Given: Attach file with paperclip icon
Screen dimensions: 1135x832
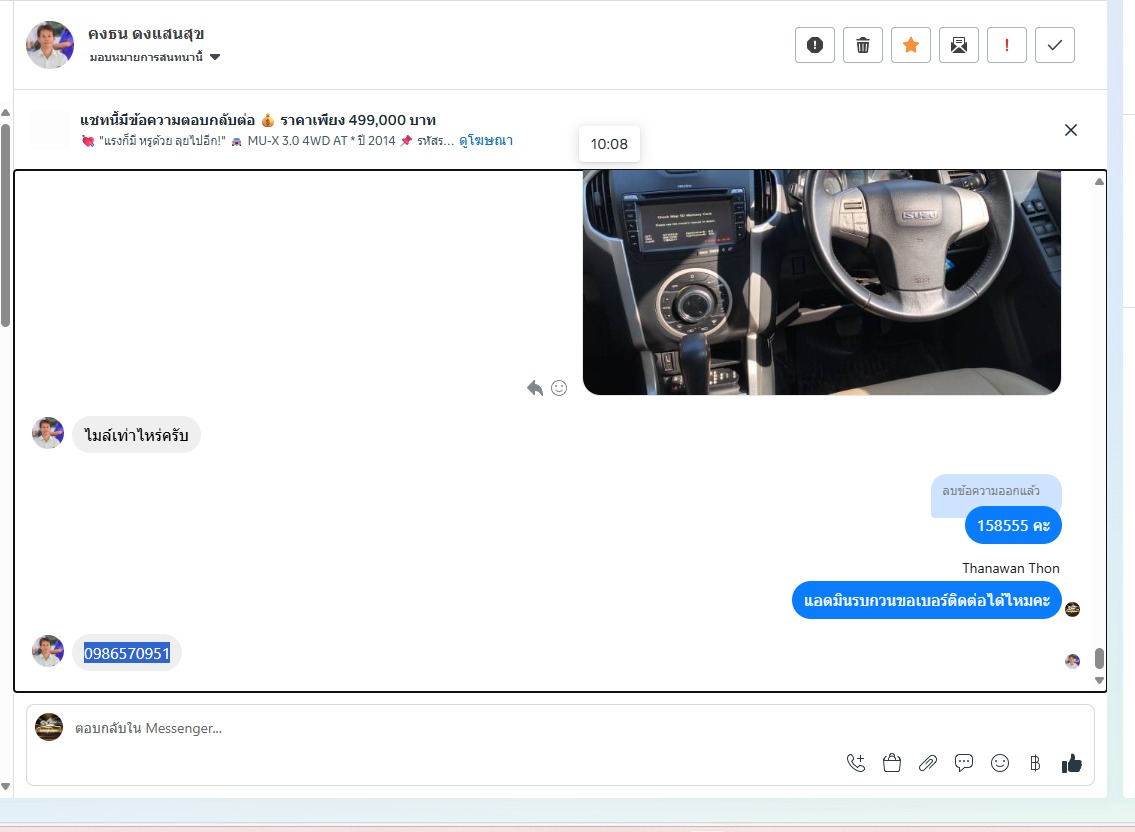Looking at the screenshot, I should point(928,763).
